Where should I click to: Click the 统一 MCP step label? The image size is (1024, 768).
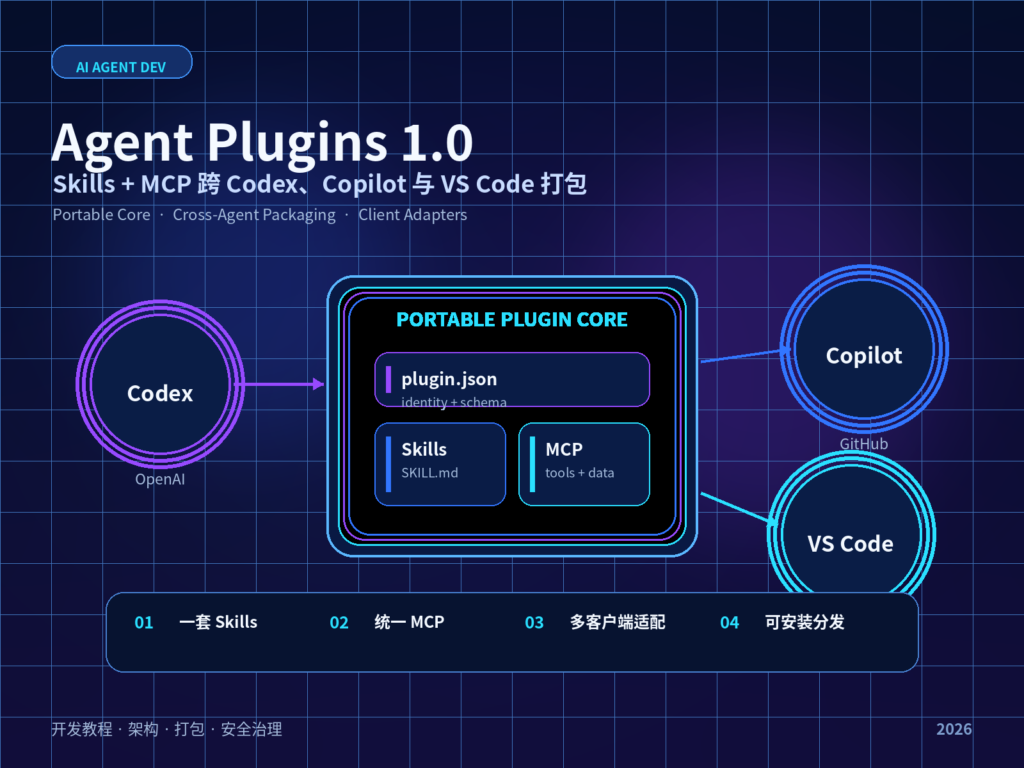click(409, 622)
